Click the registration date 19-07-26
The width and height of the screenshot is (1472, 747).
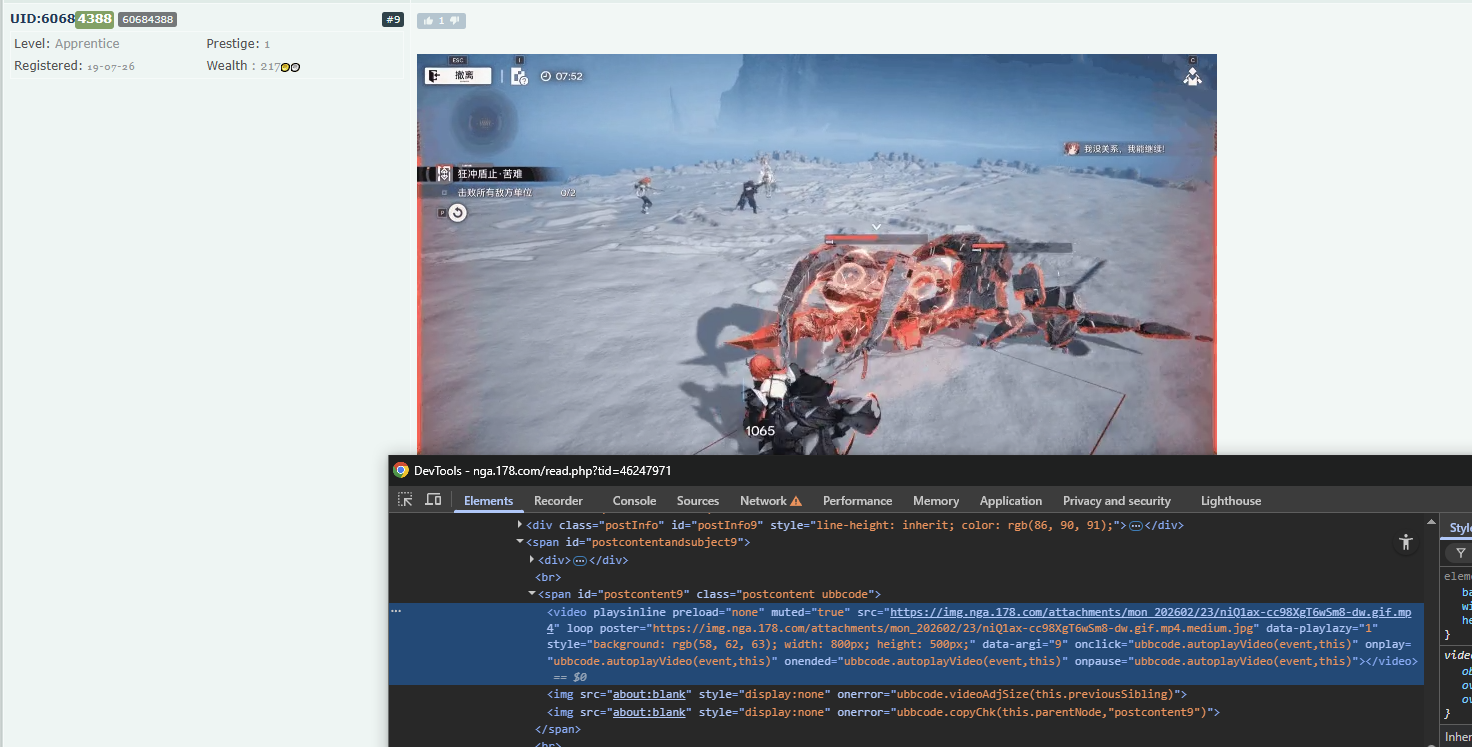111,66
